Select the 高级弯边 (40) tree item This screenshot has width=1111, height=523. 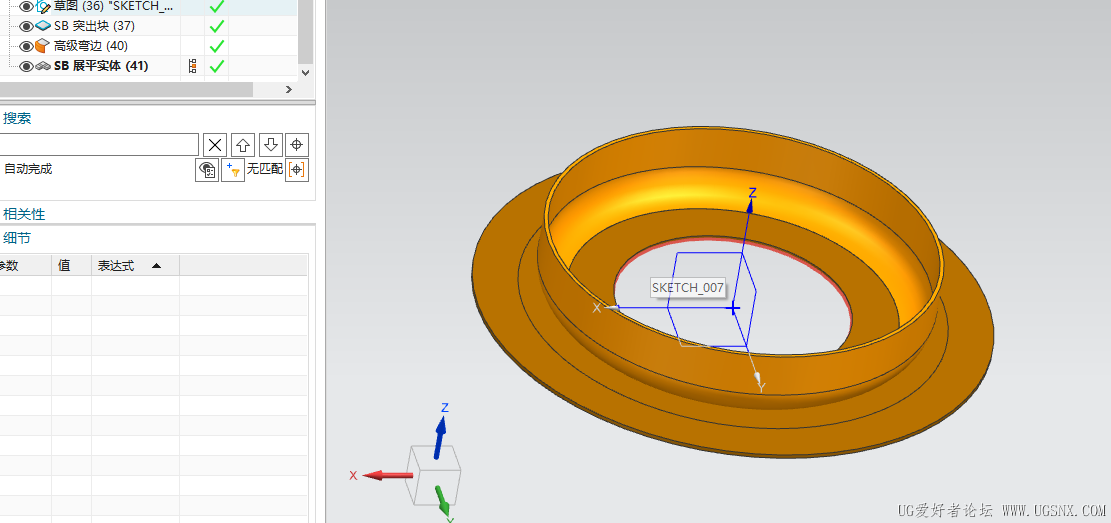click(x=90, y=46)
